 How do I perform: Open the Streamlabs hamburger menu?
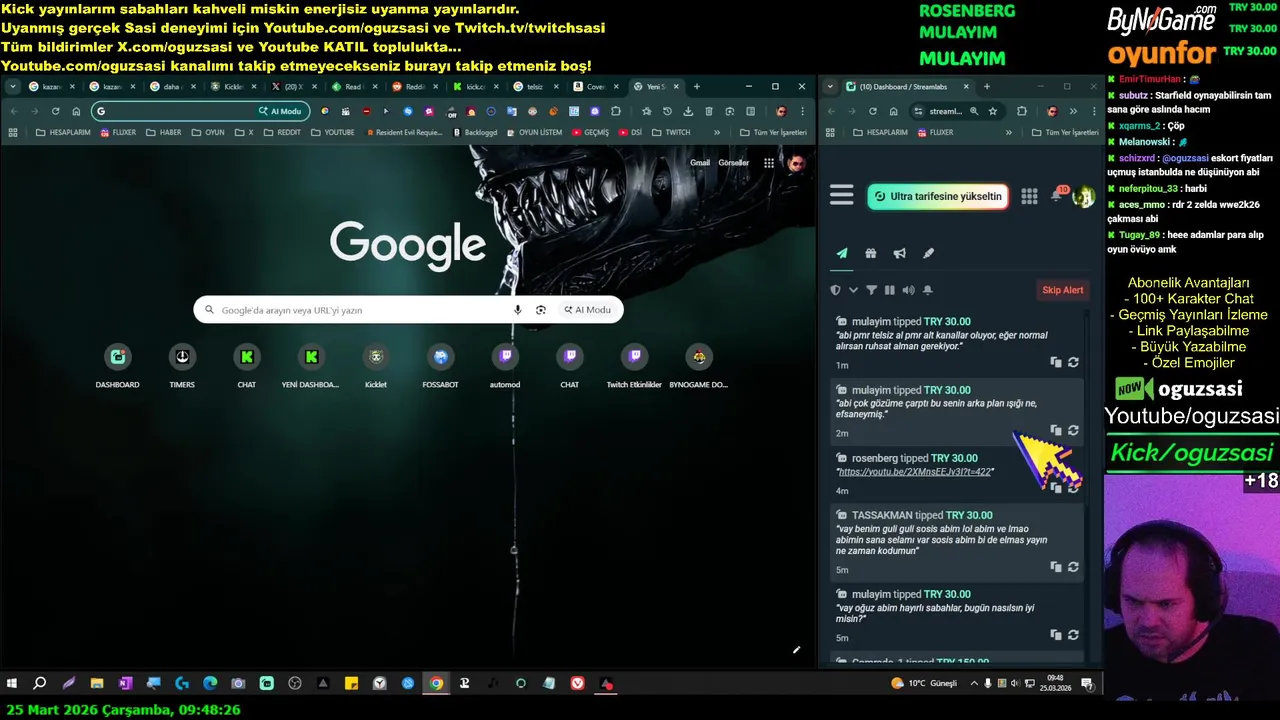pyautogui.click(x=841, y=196)
